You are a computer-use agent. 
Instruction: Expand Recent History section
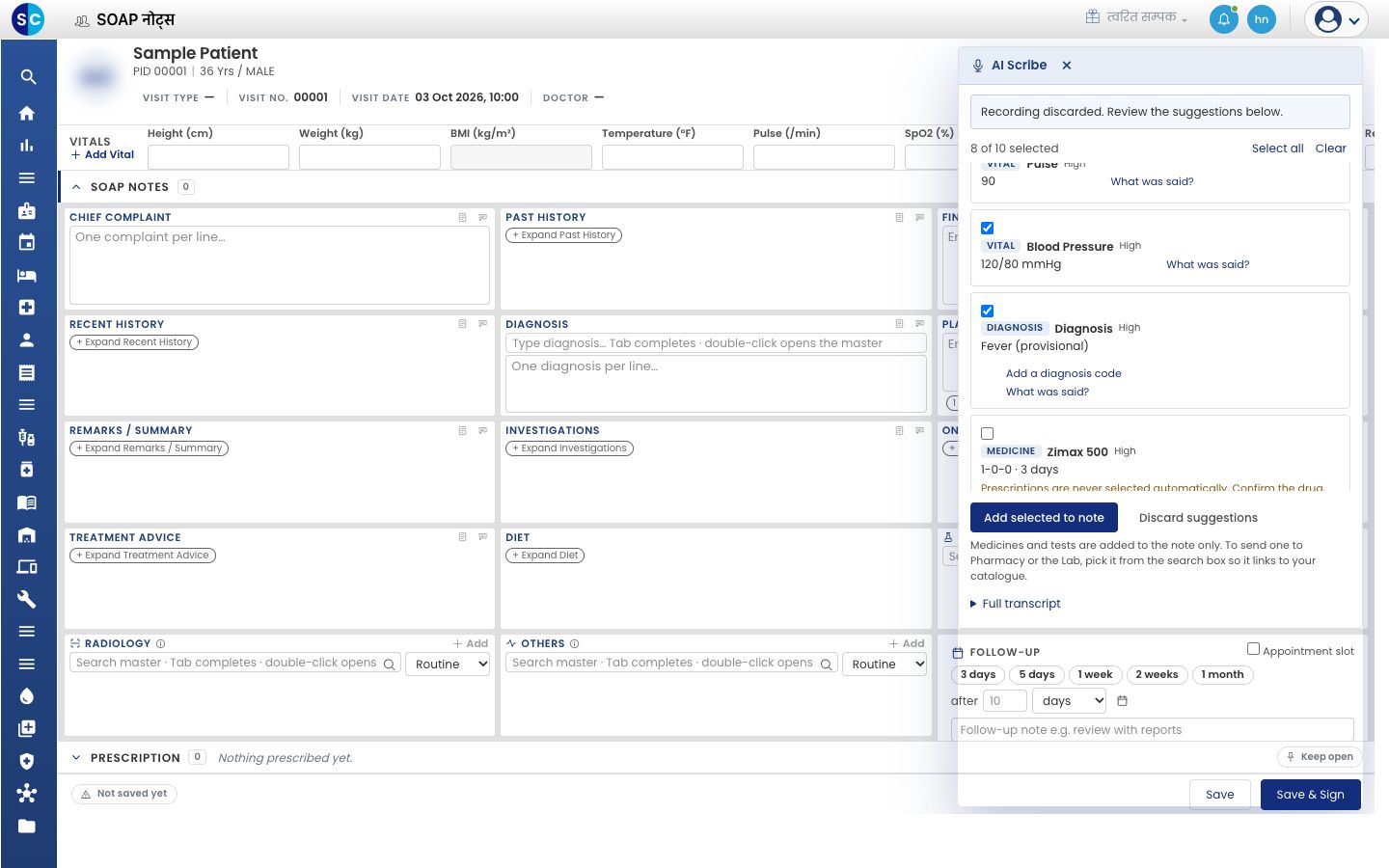coord(134,342)
